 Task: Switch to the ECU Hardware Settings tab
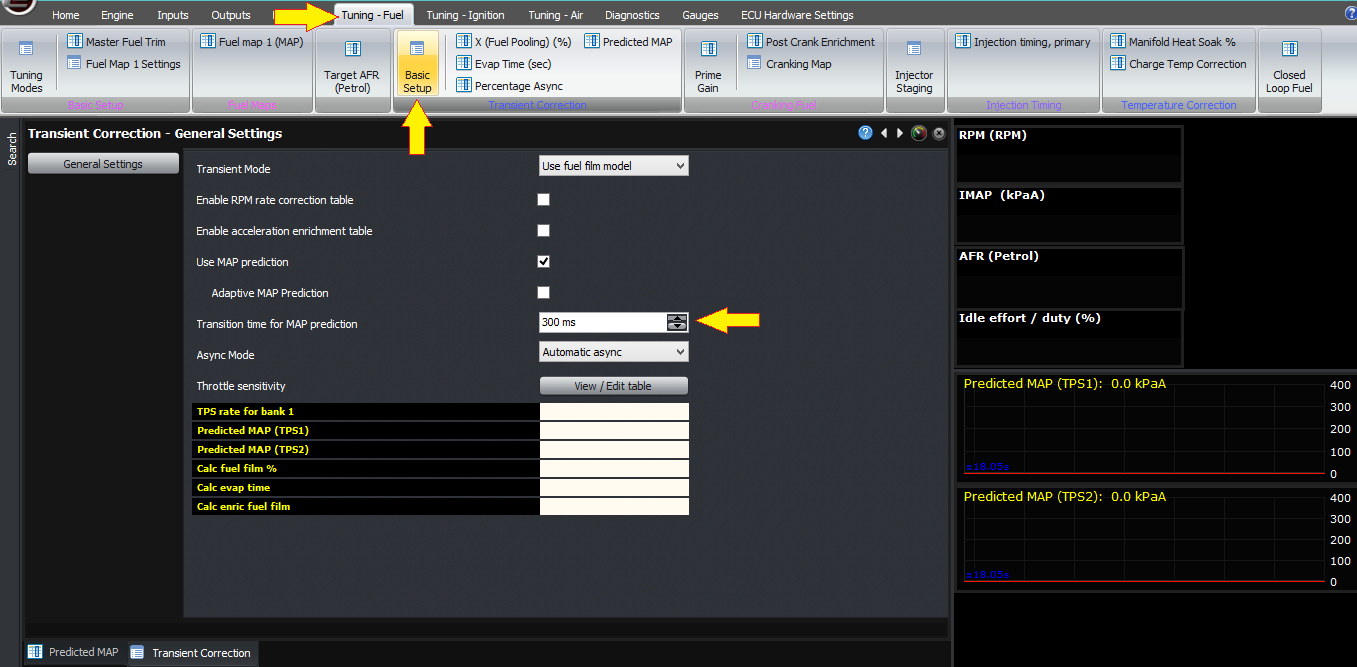tap(797, 15)
